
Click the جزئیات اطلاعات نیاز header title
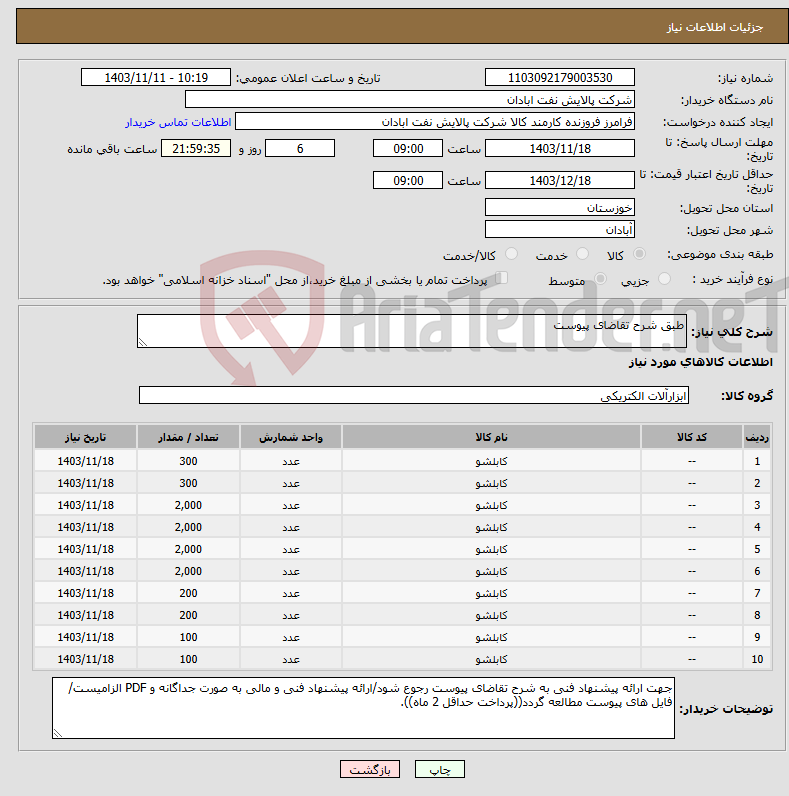coord(715,27)
